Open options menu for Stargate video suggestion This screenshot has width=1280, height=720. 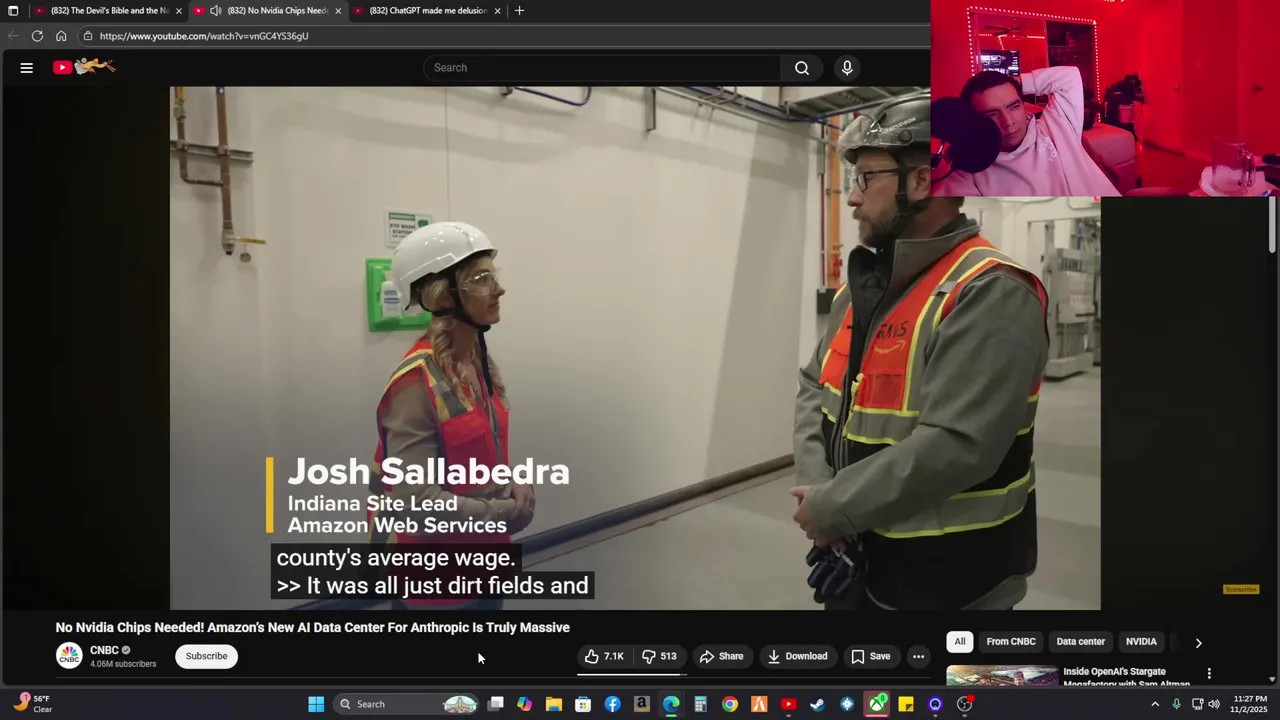point(1209,674)
